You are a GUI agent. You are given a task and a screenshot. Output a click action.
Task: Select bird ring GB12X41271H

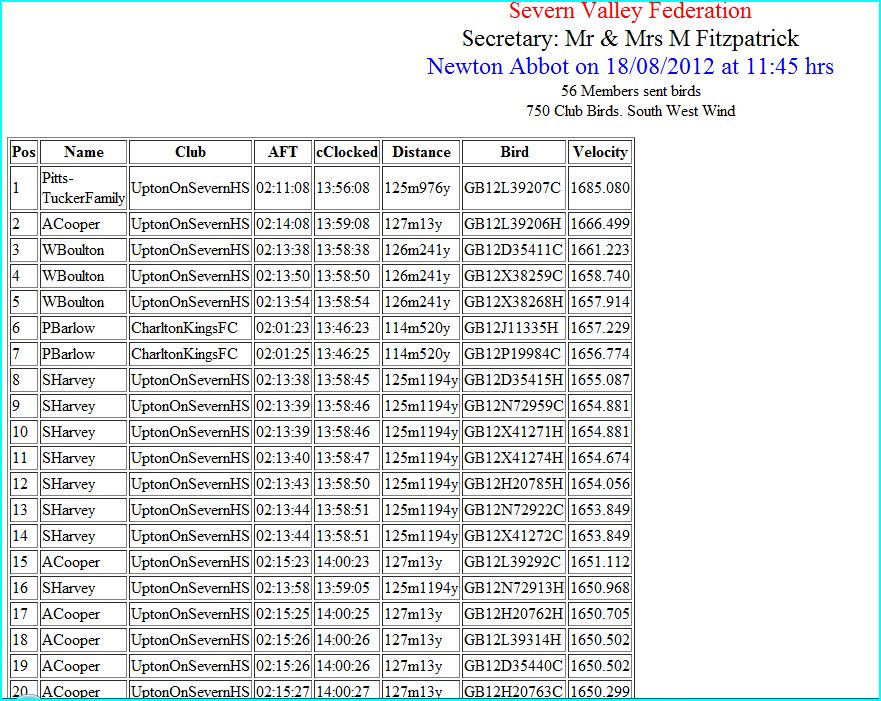514,432
